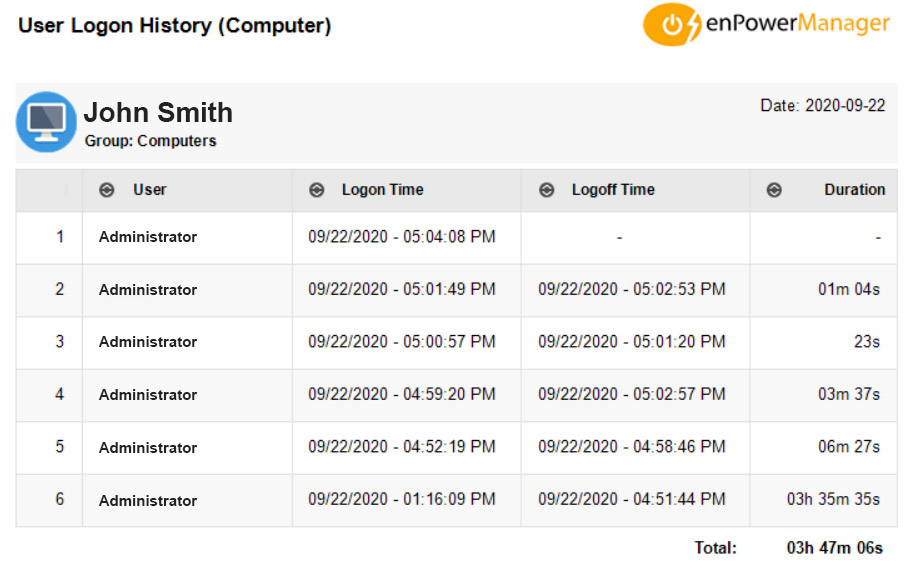The image size is (909, 567).
Task: Click the sort icon beside Logon Time
Action: coord(317,190)
